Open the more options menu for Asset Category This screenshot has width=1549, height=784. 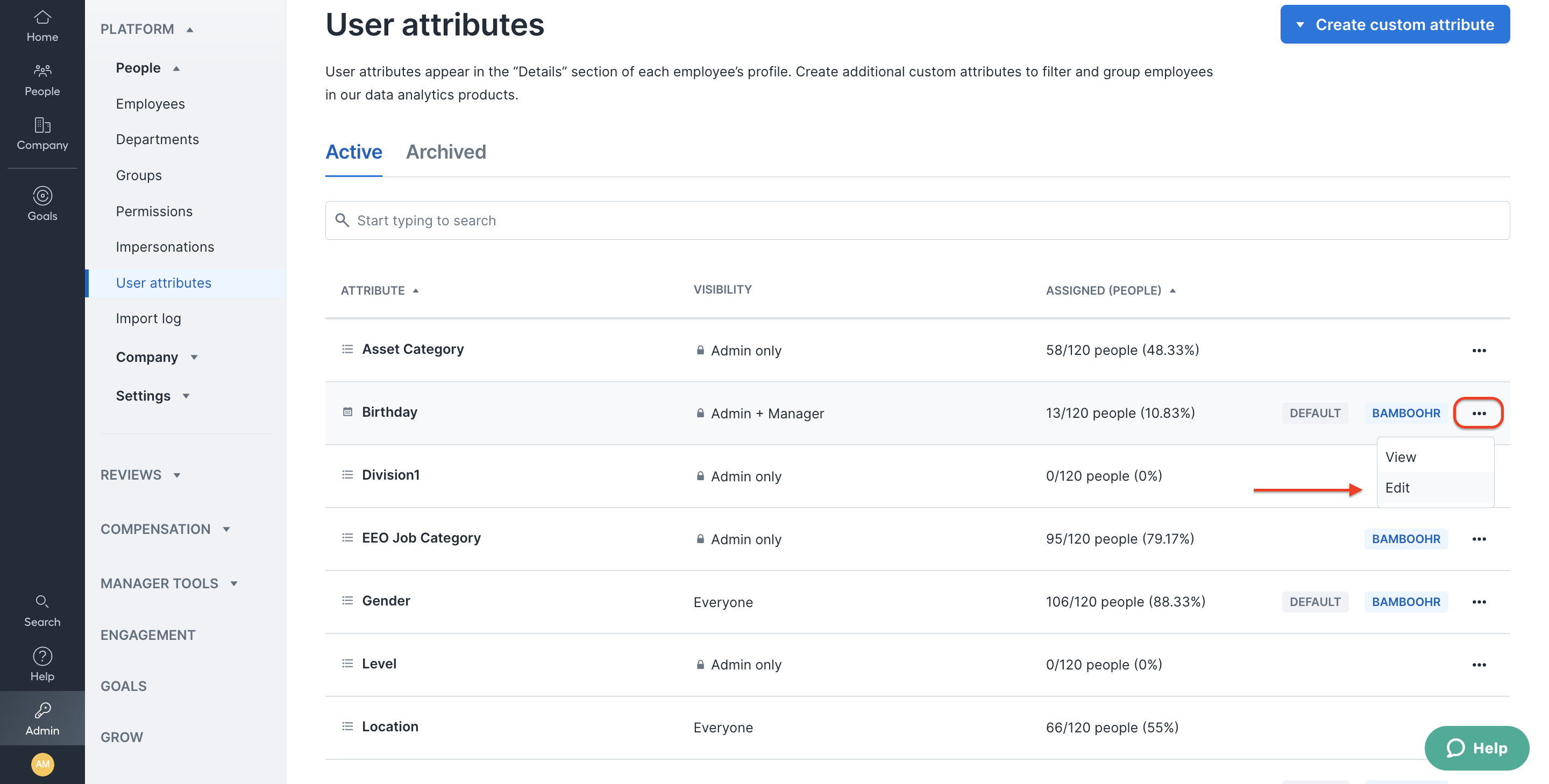tap(1479, 351)
